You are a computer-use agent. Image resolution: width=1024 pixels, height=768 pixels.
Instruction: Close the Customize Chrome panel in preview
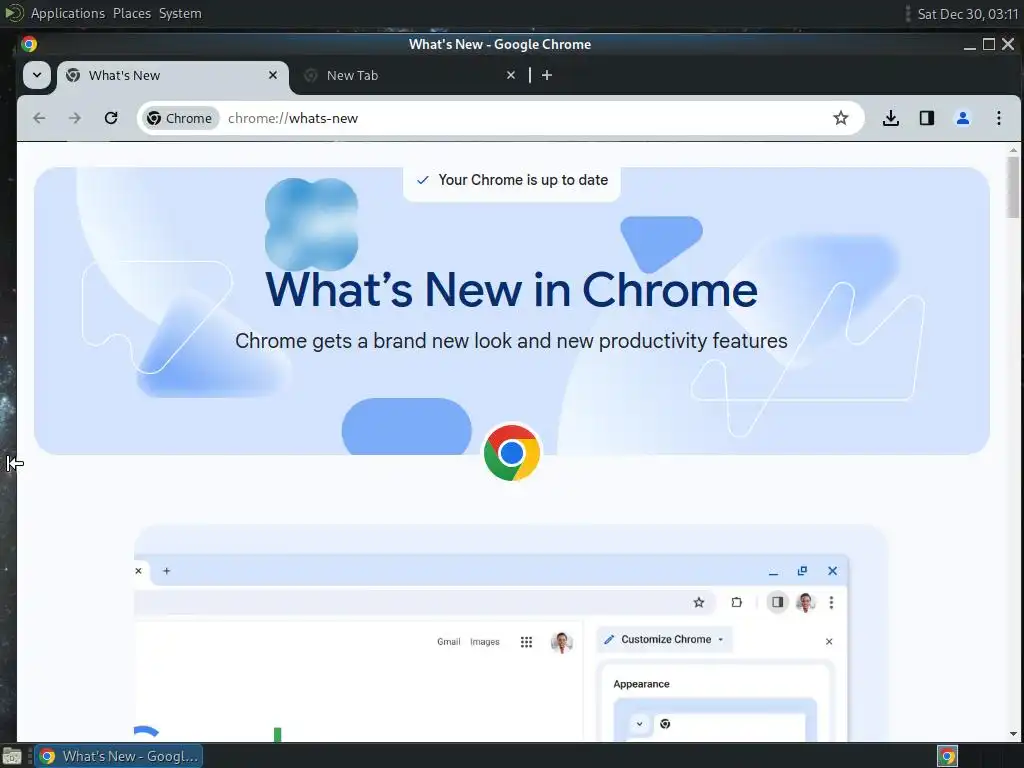[x=829, y=641]
